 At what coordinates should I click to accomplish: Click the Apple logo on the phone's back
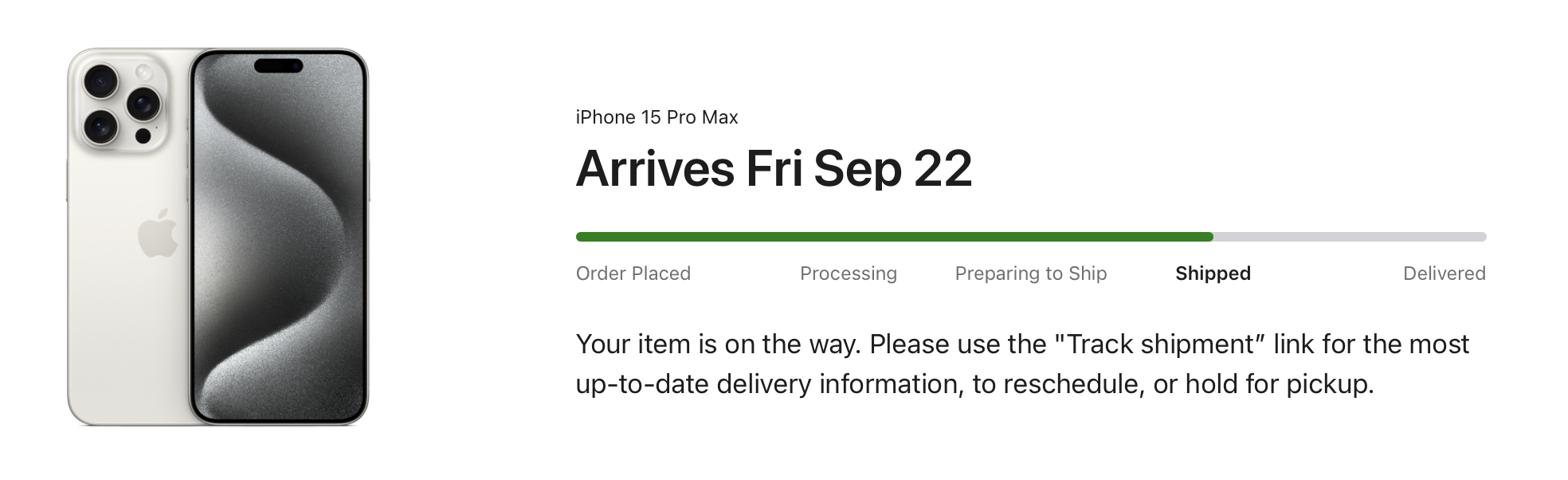point(158,233)
